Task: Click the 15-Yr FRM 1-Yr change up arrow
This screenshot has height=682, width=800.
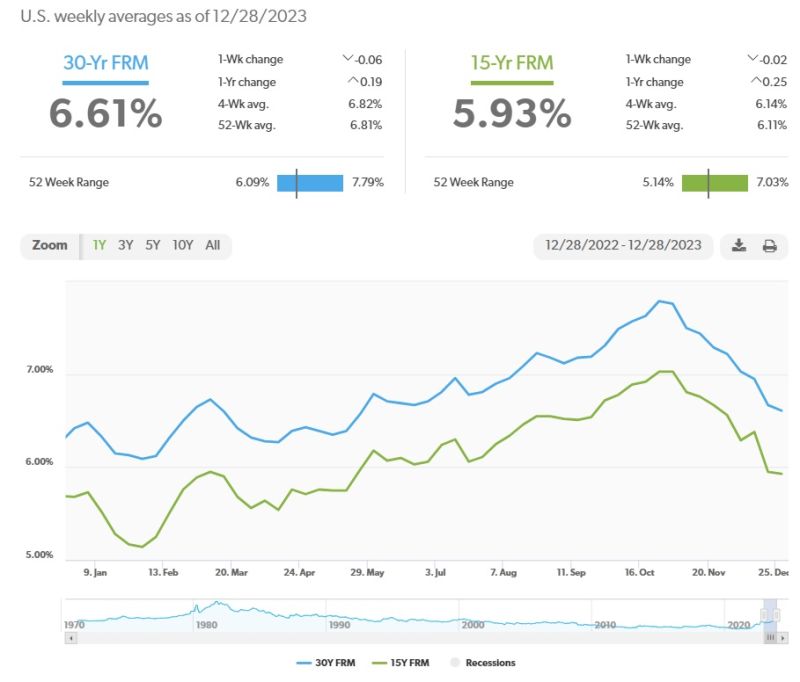Action: click(x=752, y=82)
